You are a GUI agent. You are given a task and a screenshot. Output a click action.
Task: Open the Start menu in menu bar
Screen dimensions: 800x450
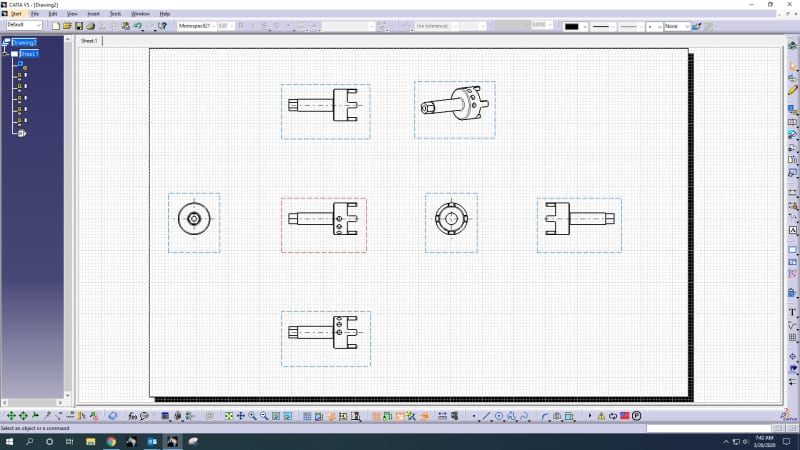click(x=16, y=14)
